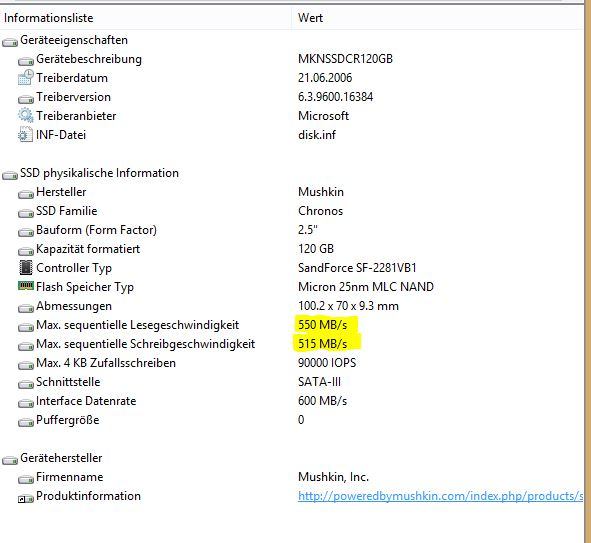
Task: Click the Abmessungen row icon
Action: 26,308
